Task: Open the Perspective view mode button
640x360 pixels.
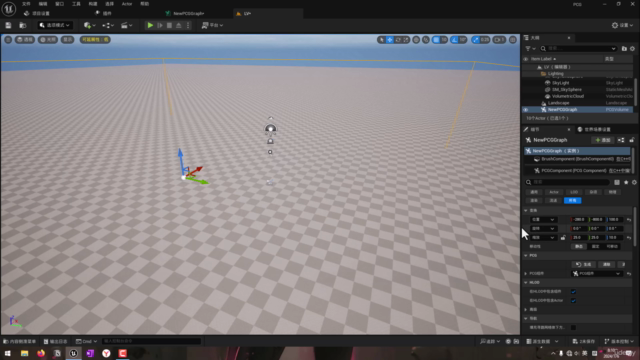Action: click(x=25, y=40)
